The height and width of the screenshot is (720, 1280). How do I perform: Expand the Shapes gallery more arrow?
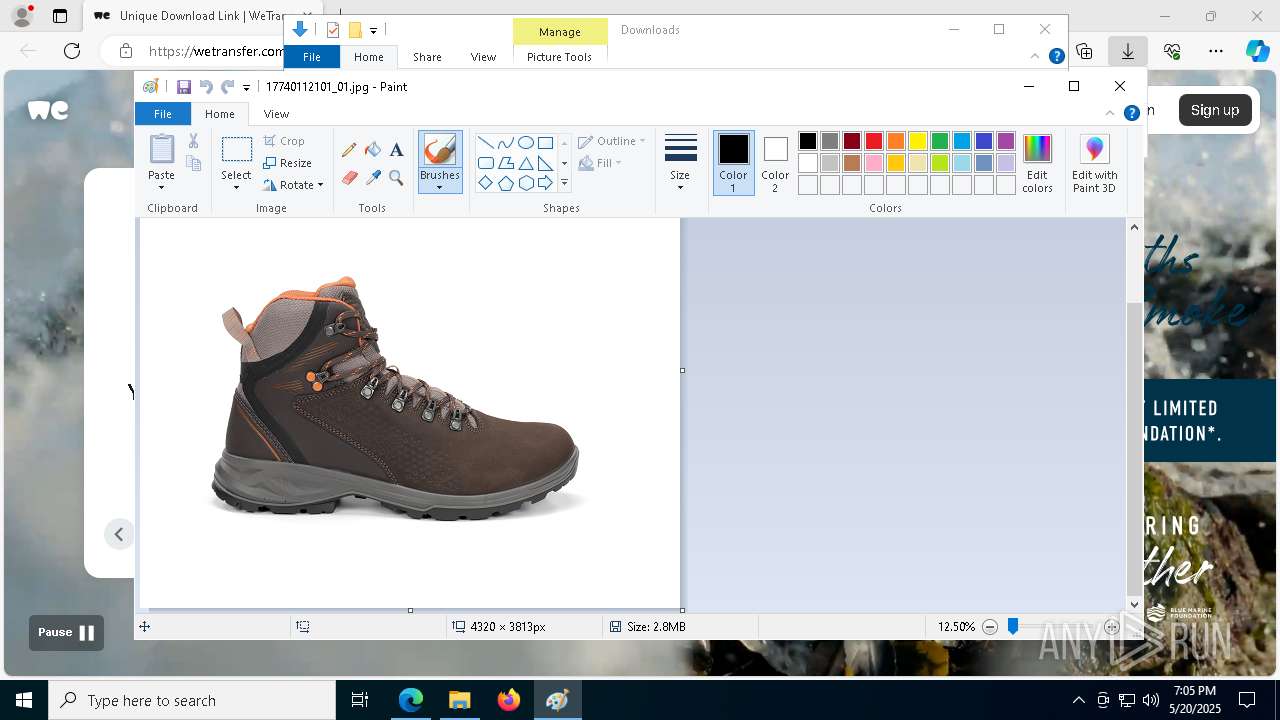coord(564,183)
